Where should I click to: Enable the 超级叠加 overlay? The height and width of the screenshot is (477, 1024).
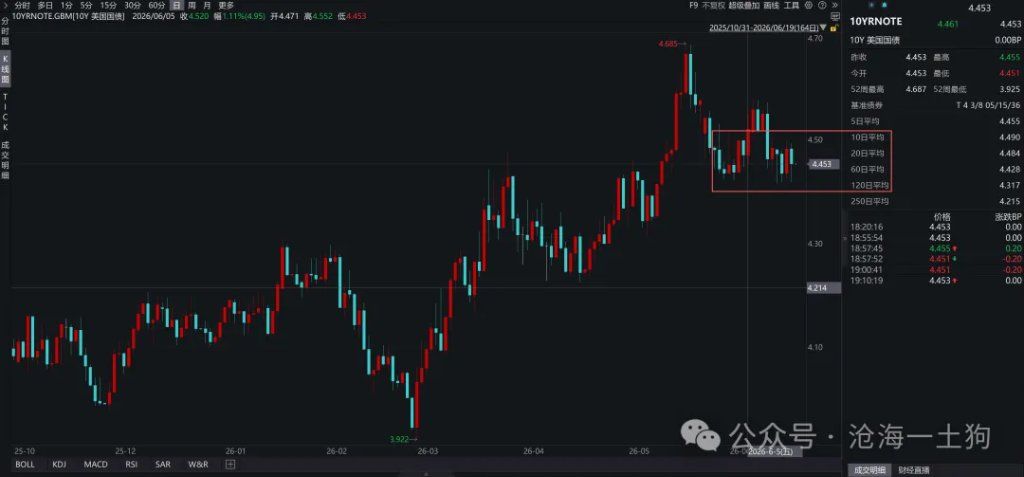click(x=744, y=5)
